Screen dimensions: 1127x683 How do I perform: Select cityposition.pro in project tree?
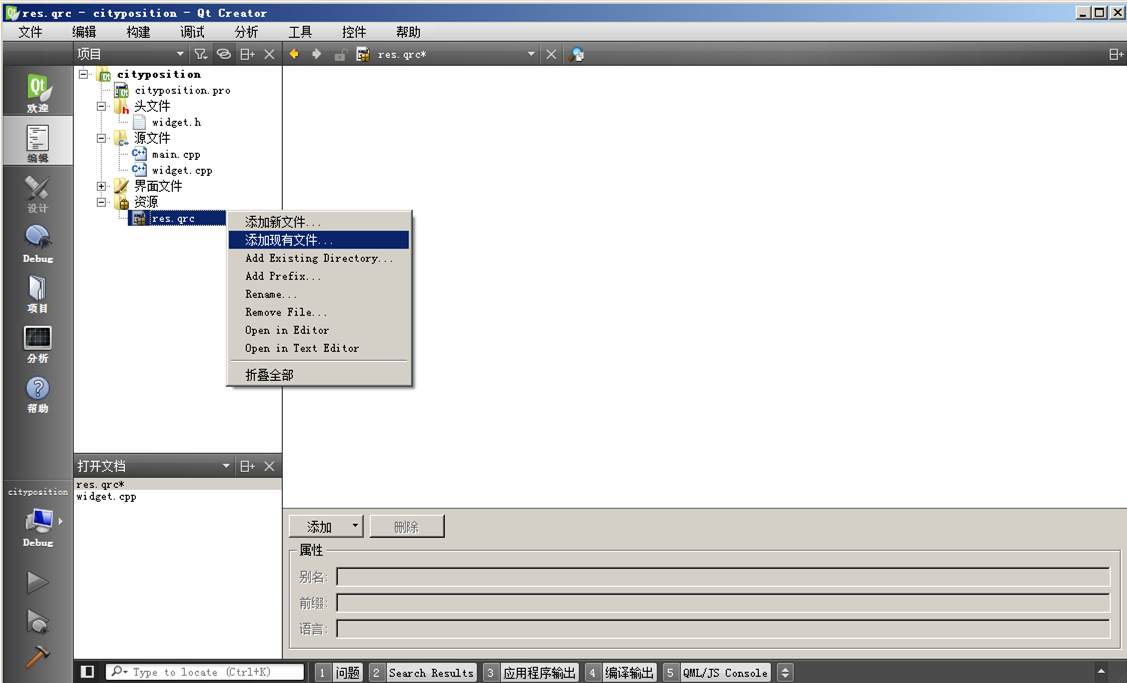coord(183,91)
